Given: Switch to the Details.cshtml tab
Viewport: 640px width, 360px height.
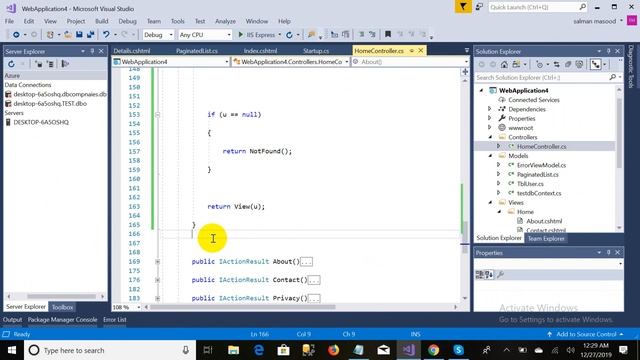Looking at the screenshot, I should click(131, 51).
